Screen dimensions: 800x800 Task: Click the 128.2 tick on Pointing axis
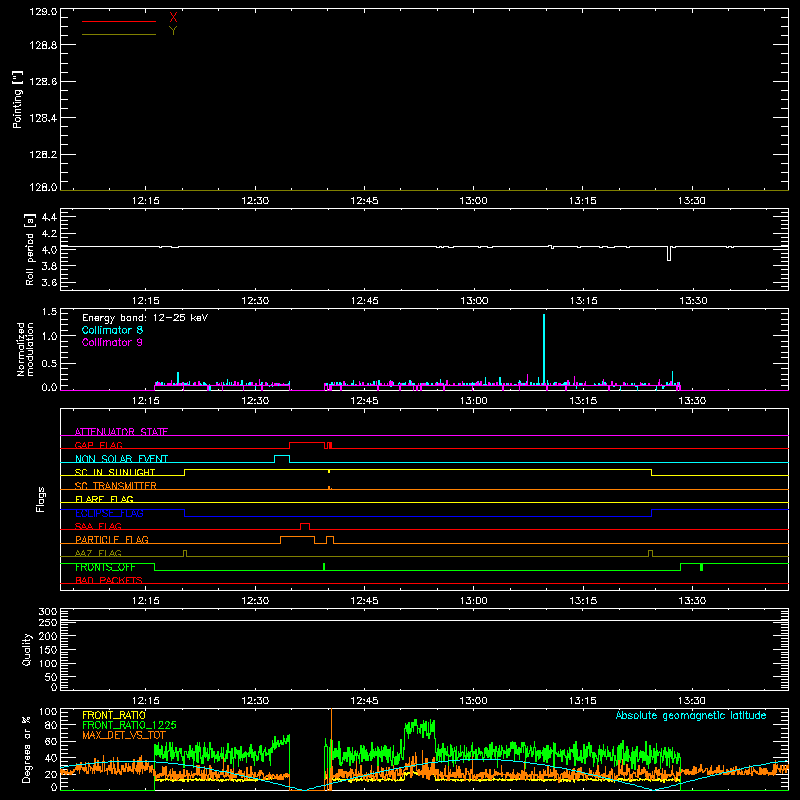coord(43,155)
